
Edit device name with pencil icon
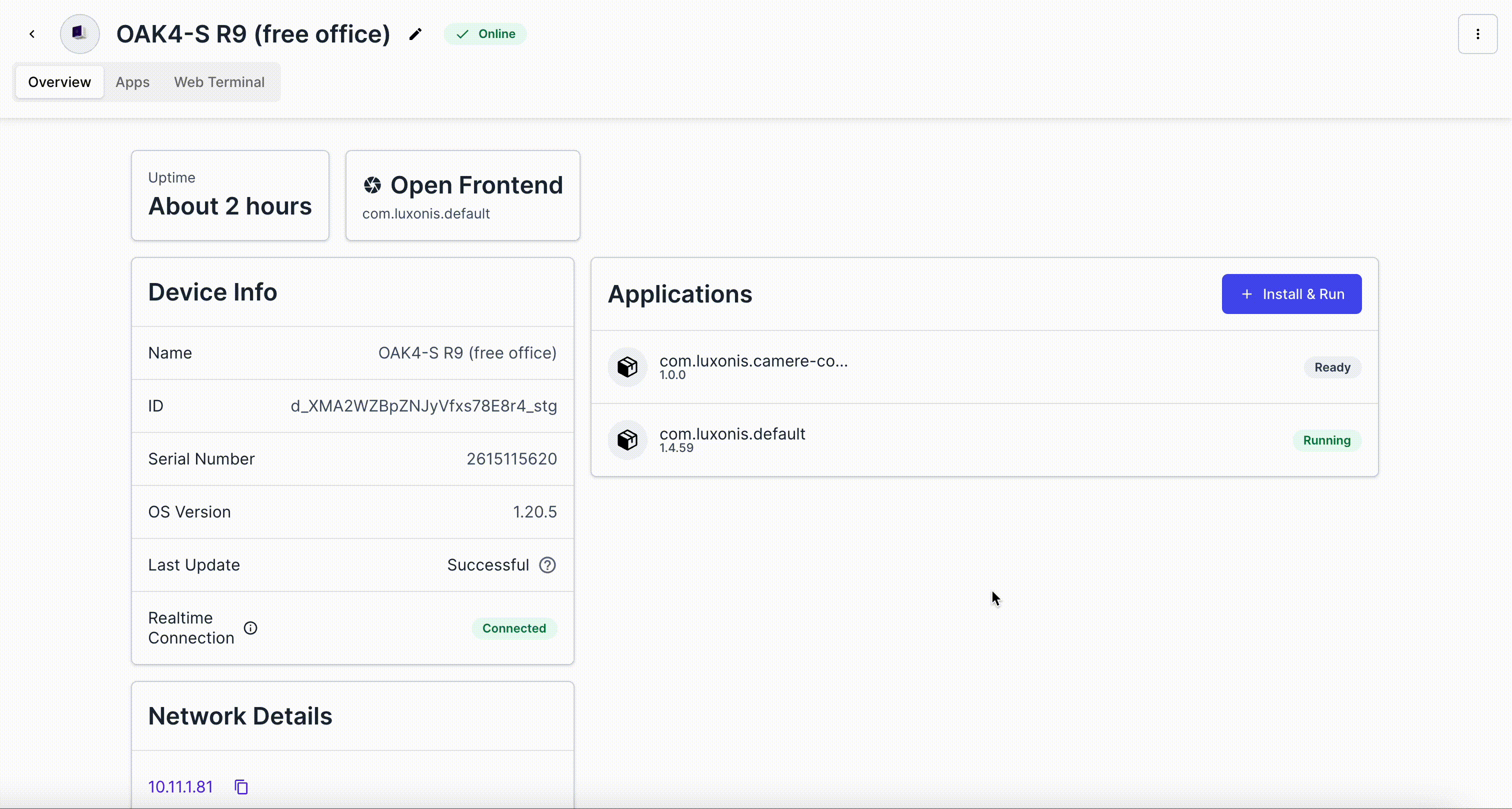[x=415, y=34]
